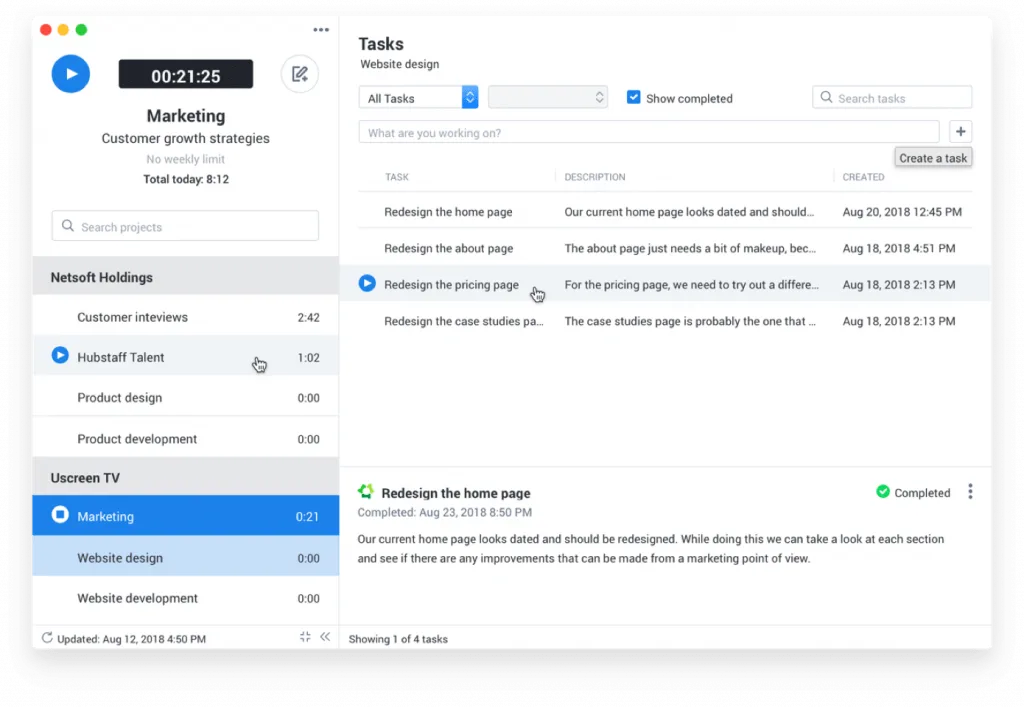Play the Redesign the pricing page task
This screenshot has height=707, width=1024.
[367, 283]
